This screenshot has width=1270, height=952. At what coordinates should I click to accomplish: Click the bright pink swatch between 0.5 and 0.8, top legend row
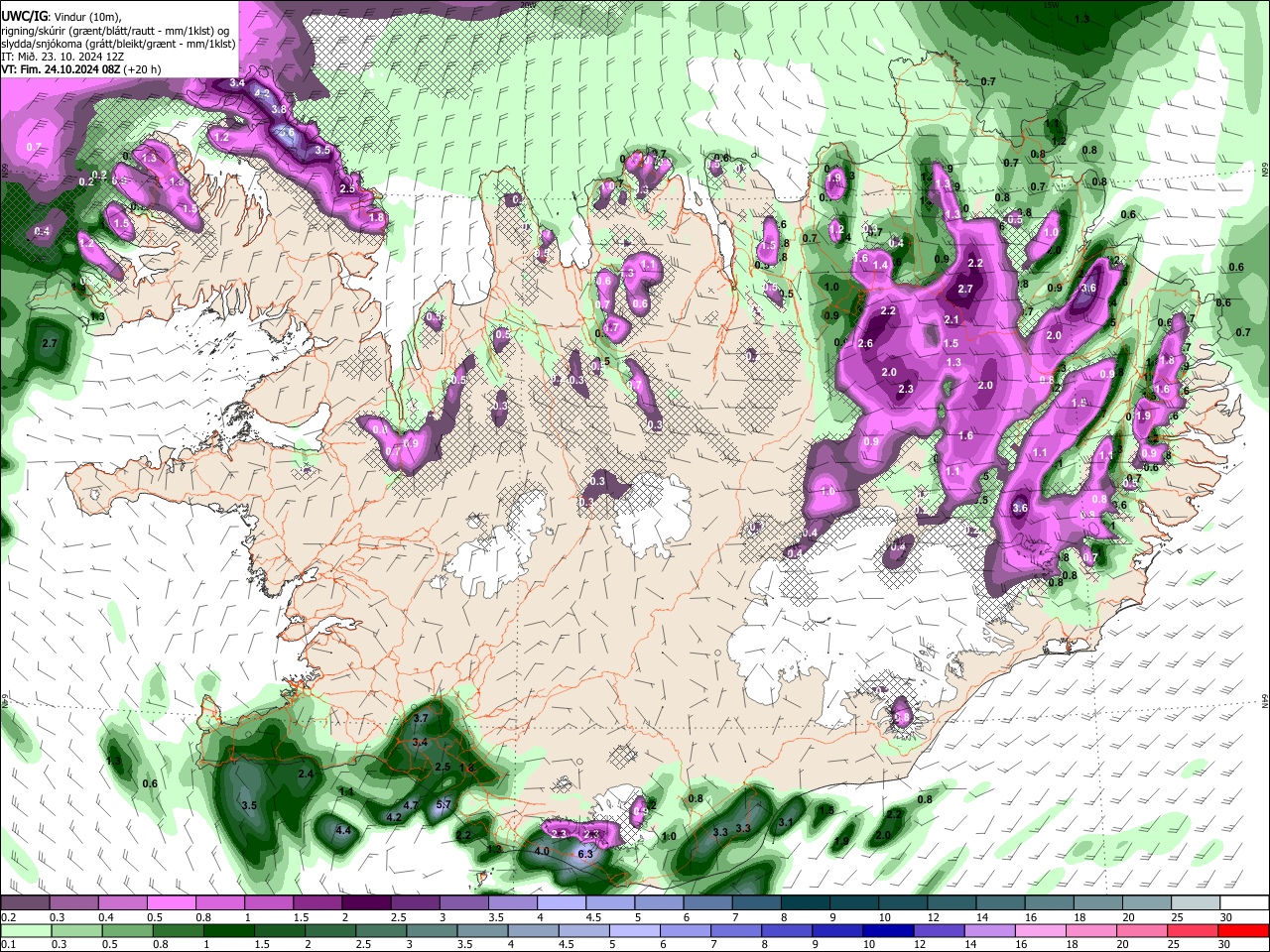[x=171, y=902]
